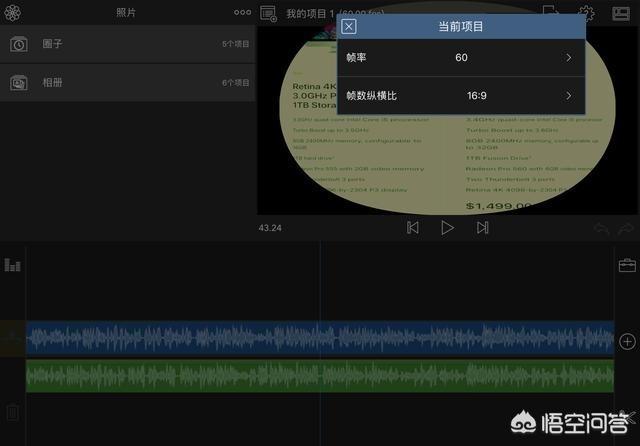The width and height of the screenshot is (640, 446).
Task: Open the 相册 albums row
Action: [x=127, y=82]
